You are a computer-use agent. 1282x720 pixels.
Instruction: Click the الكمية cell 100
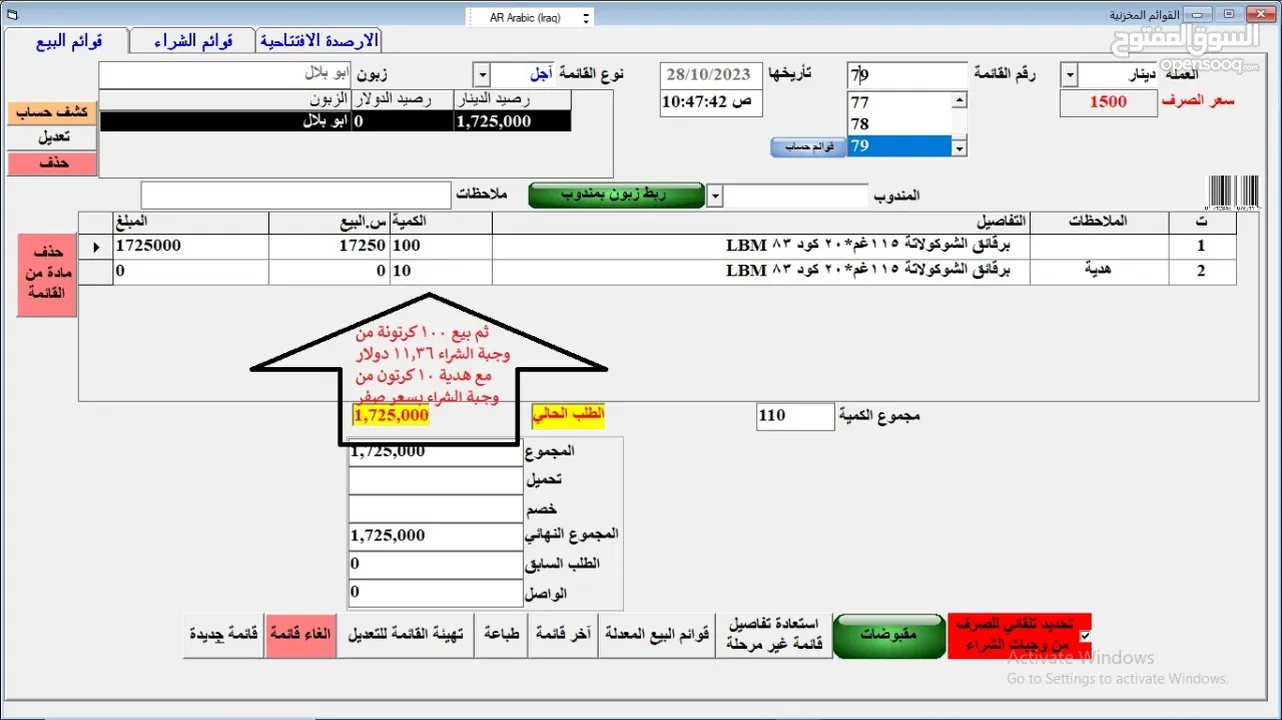coord(441,246)
